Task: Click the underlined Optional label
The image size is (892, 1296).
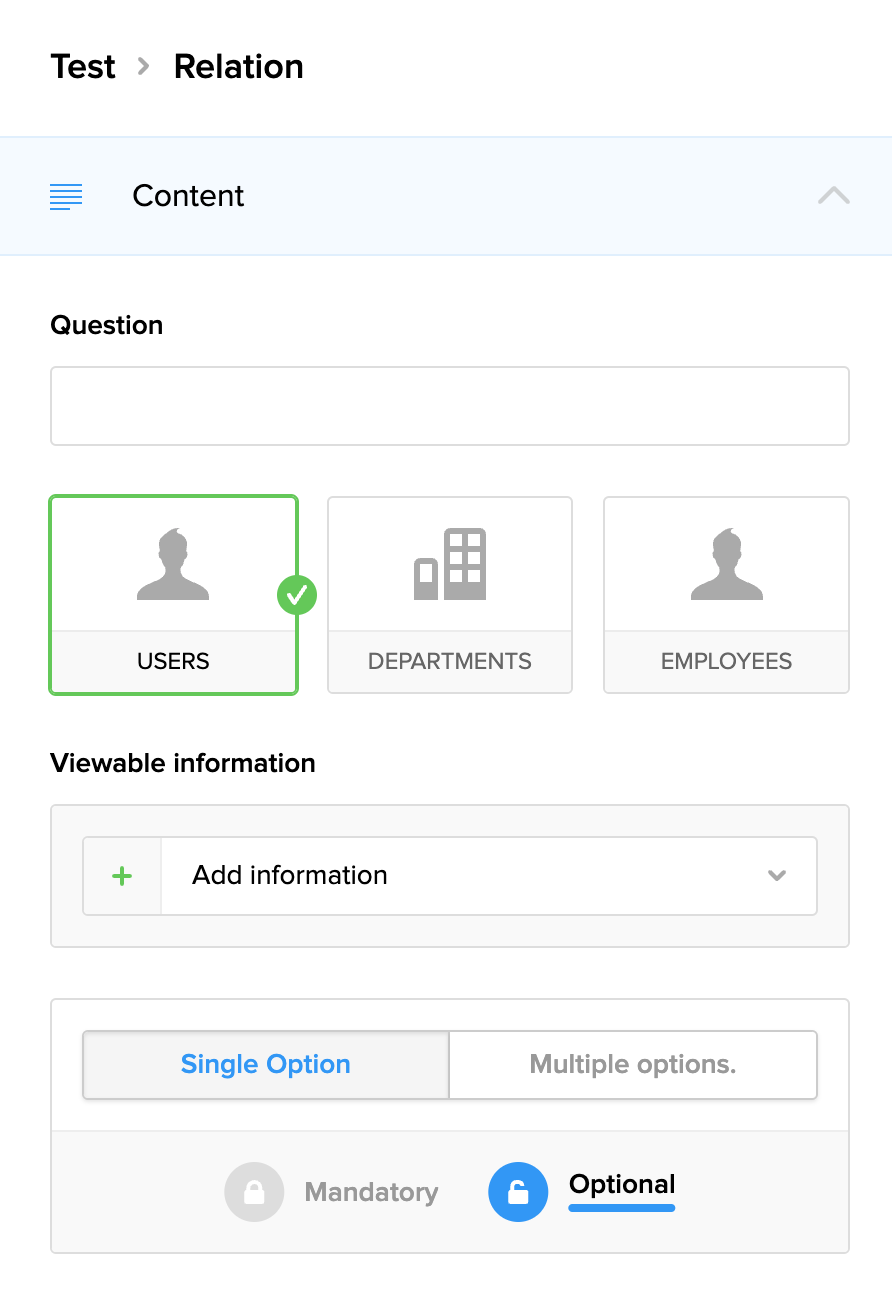Action: (x=622, y=1185)
